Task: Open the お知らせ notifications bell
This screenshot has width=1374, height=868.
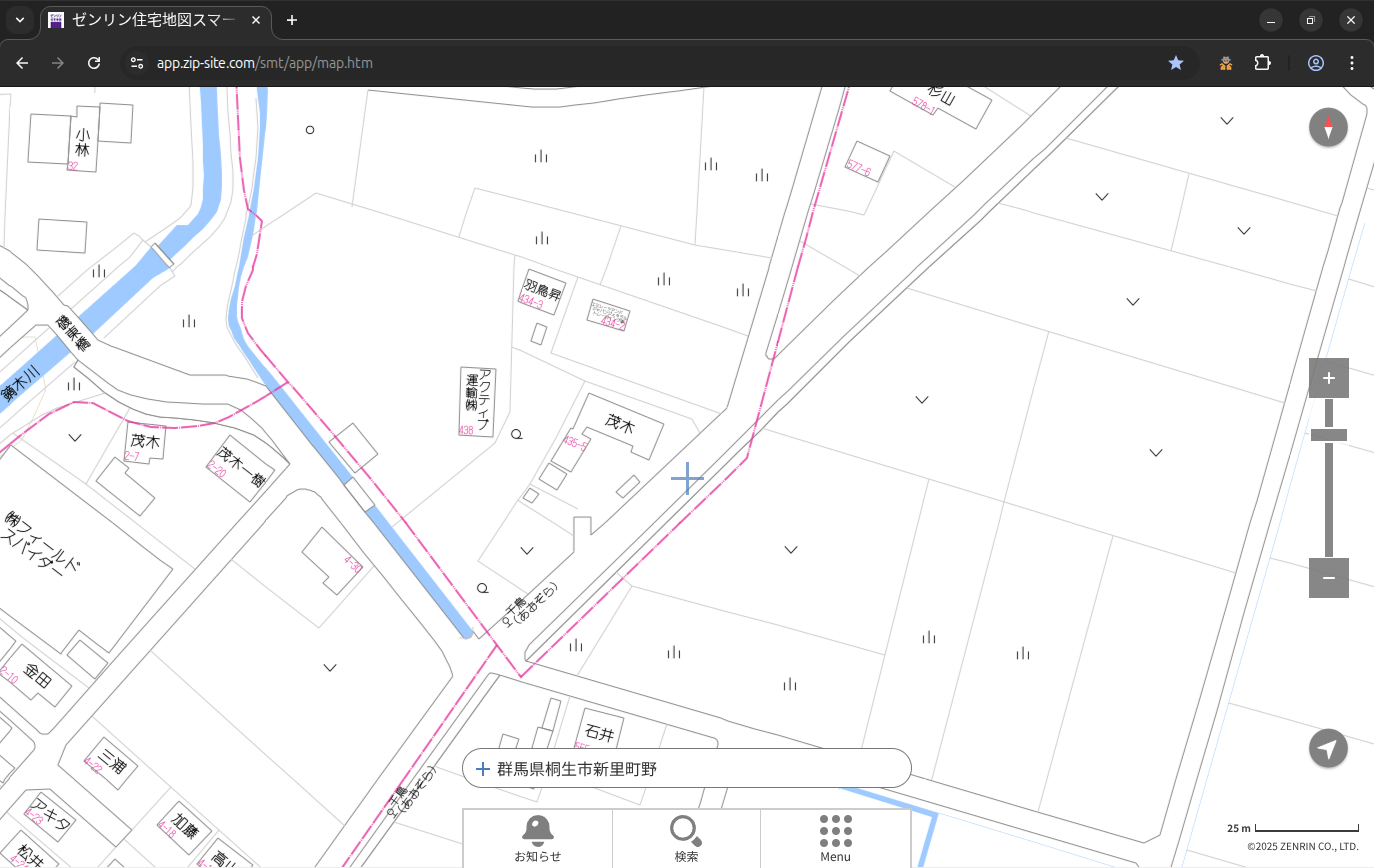Action: point(537,838)
